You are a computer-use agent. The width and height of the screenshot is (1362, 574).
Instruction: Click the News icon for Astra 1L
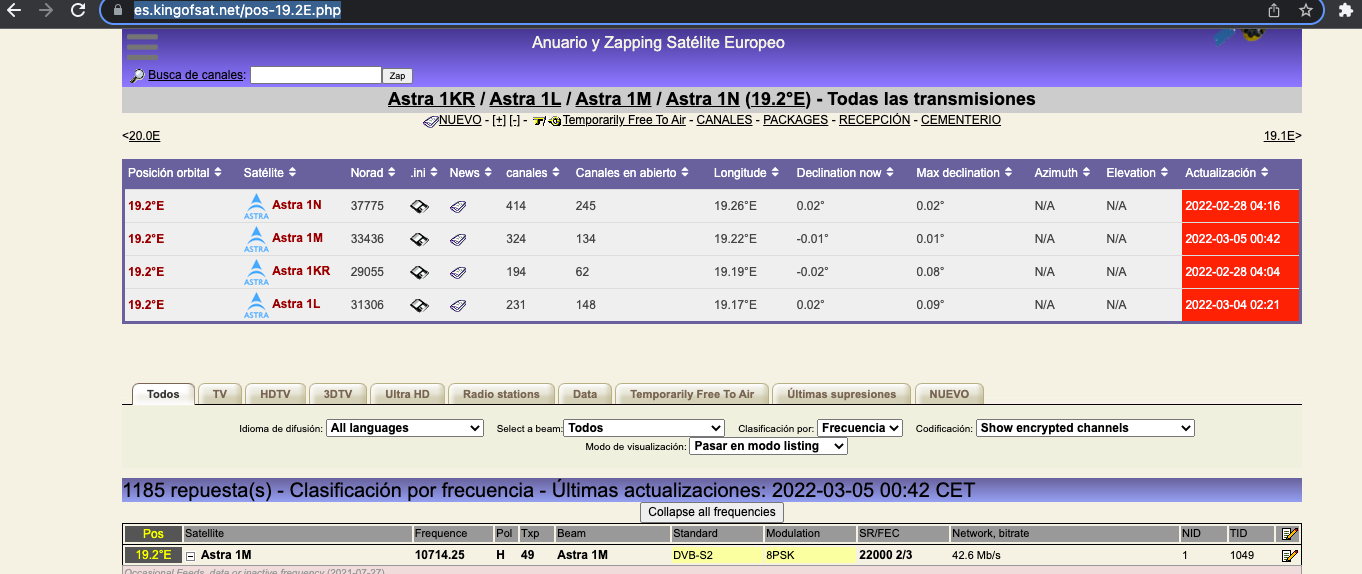pyautogui.click(x=458, y=305)
